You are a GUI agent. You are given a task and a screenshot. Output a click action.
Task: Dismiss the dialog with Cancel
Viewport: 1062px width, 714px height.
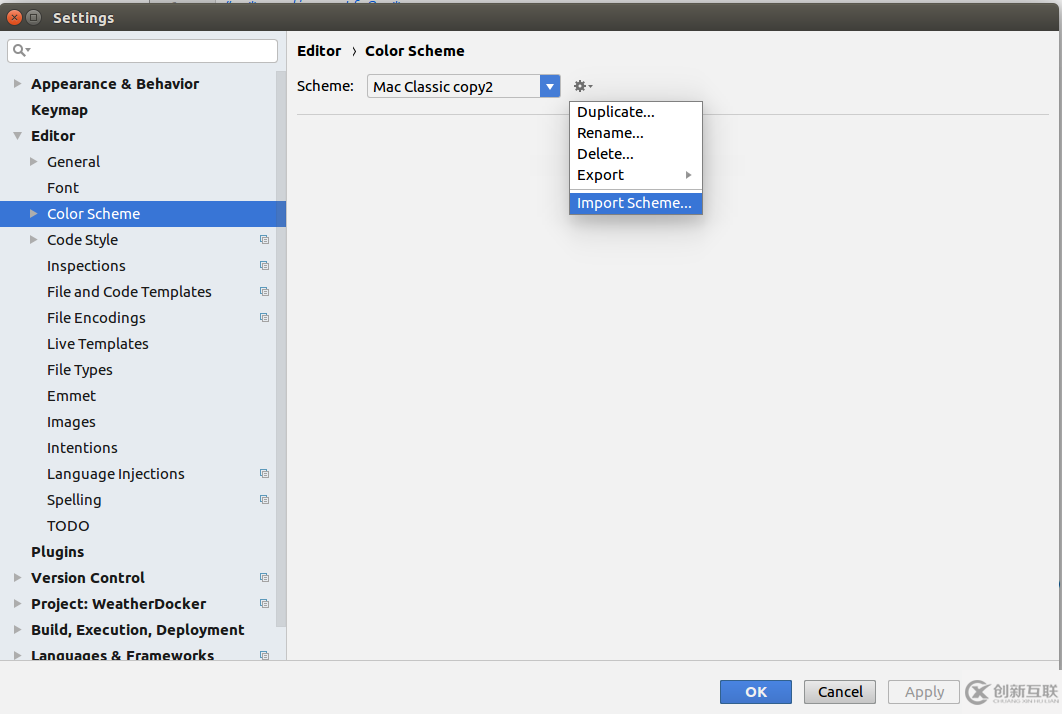pos(840,692)
